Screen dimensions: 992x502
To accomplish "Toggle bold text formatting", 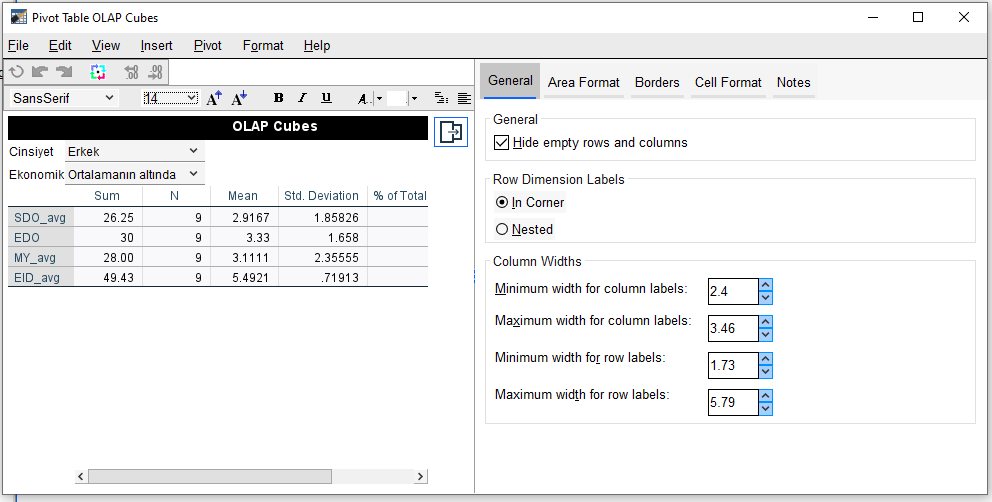I will [278, 98].
